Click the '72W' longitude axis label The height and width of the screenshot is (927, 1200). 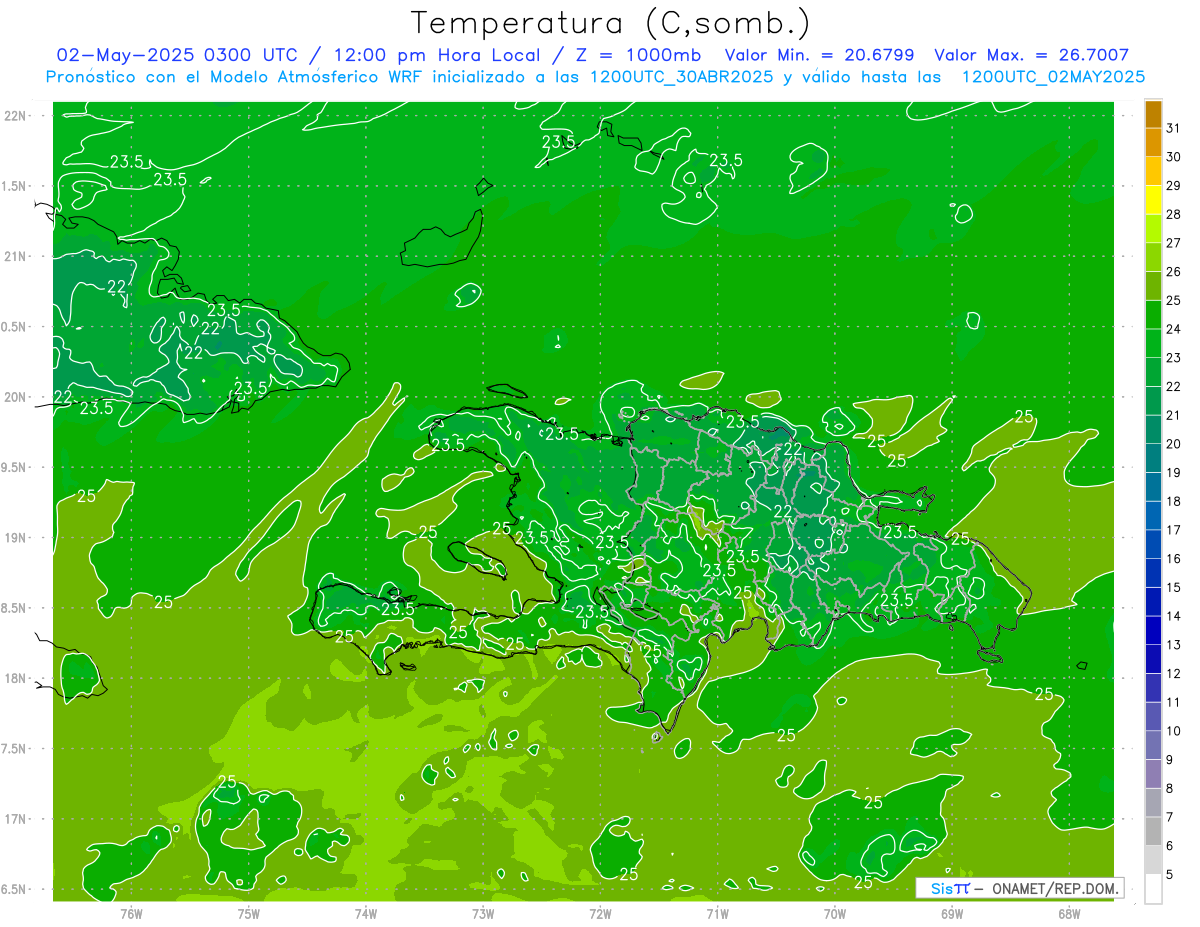pos(600,913)
